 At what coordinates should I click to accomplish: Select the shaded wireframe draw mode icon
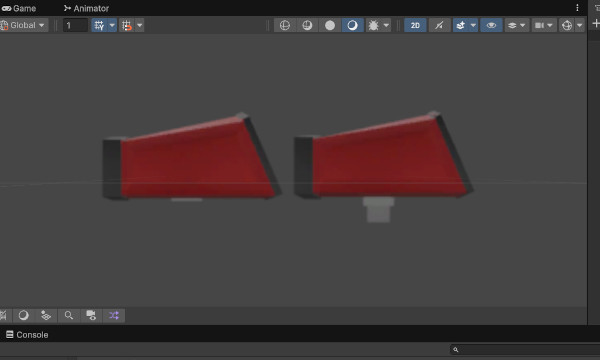pos(307,25)
